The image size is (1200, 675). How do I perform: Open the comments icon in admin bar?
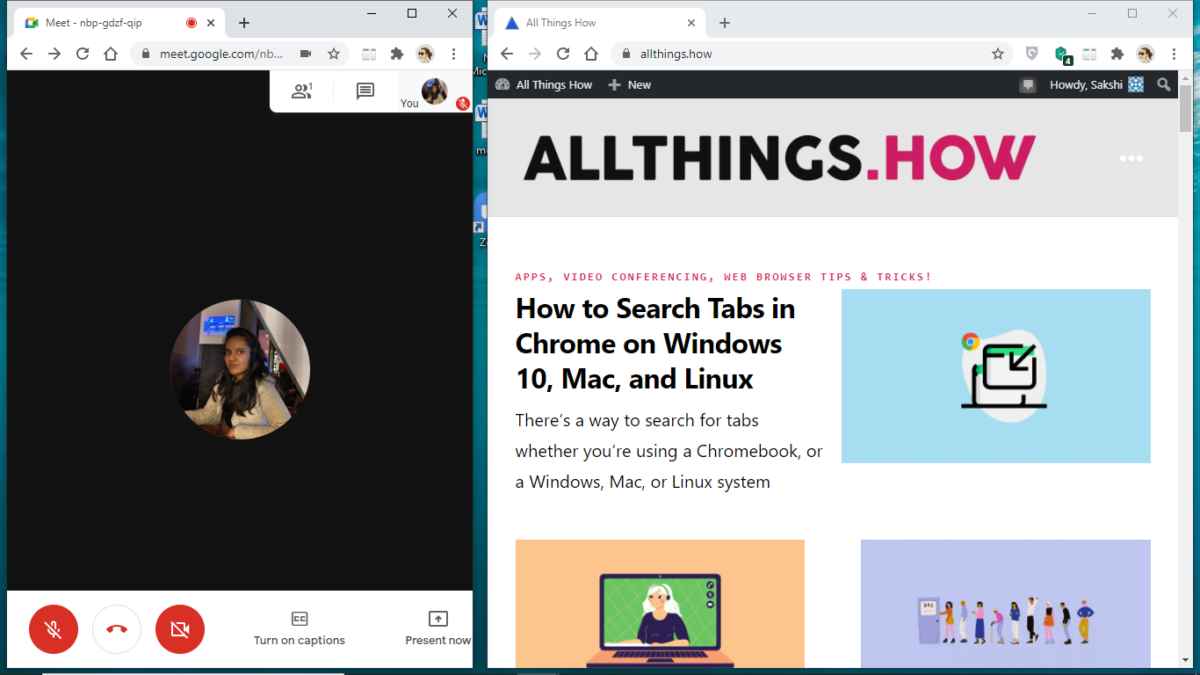(1028, 85)
